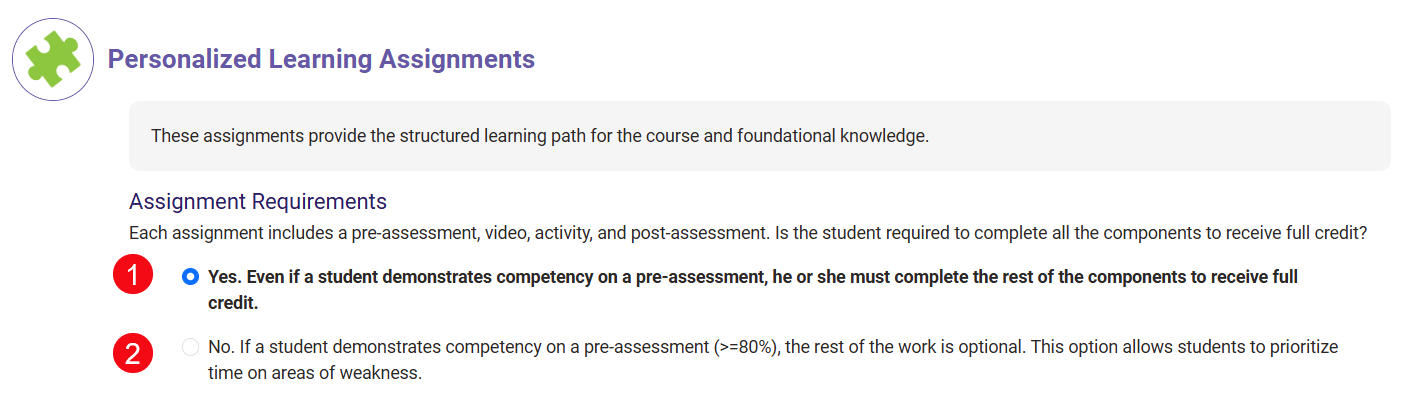The image size is (1409, 413).
Task: Click the bold word "Yes." in first option
Action: click(x=223, y=277)
